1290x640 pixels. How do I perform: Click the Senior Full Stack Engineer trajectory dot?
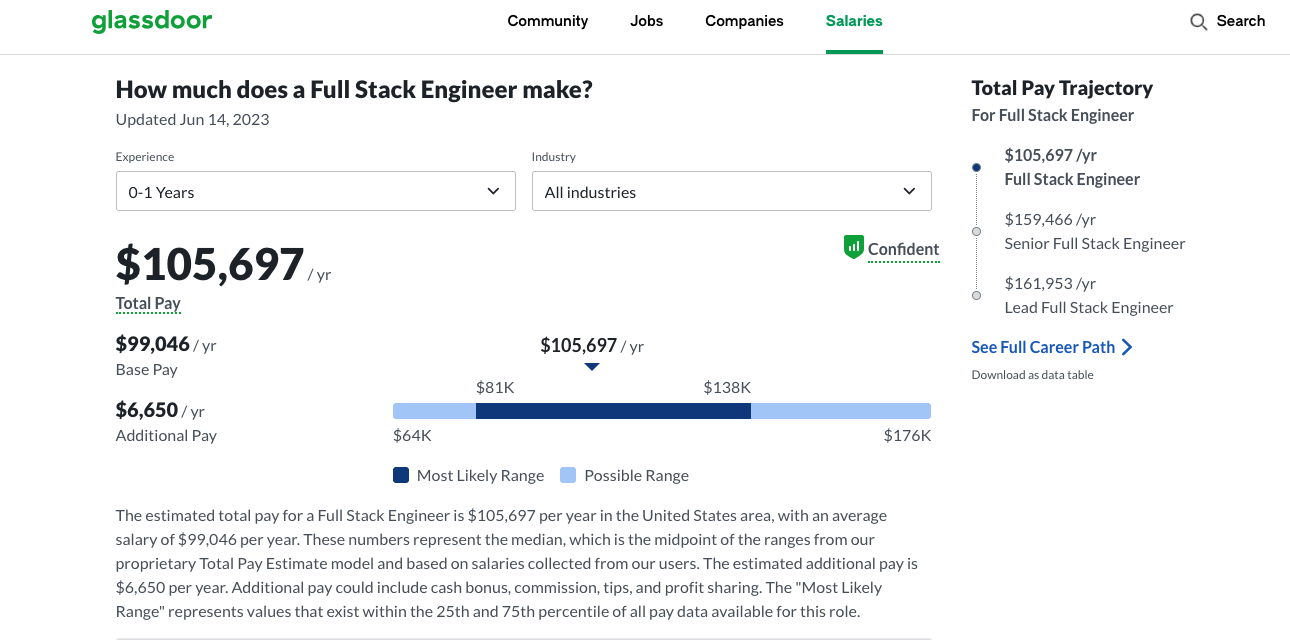coord(977,231)
